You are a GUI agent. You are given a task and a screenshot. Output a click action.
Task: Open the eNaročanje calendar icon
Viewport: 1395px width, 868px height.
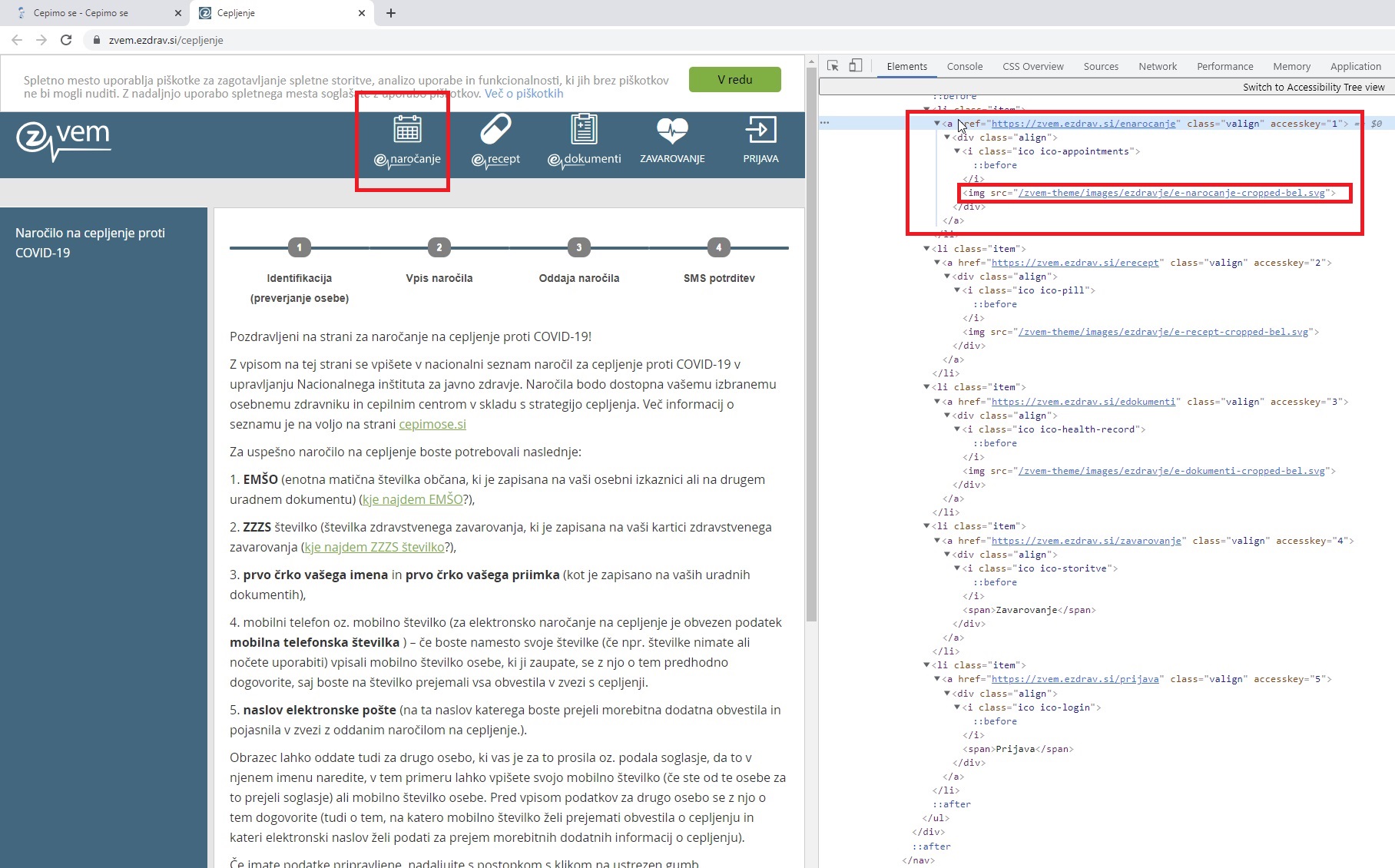(x=407, y=129)
